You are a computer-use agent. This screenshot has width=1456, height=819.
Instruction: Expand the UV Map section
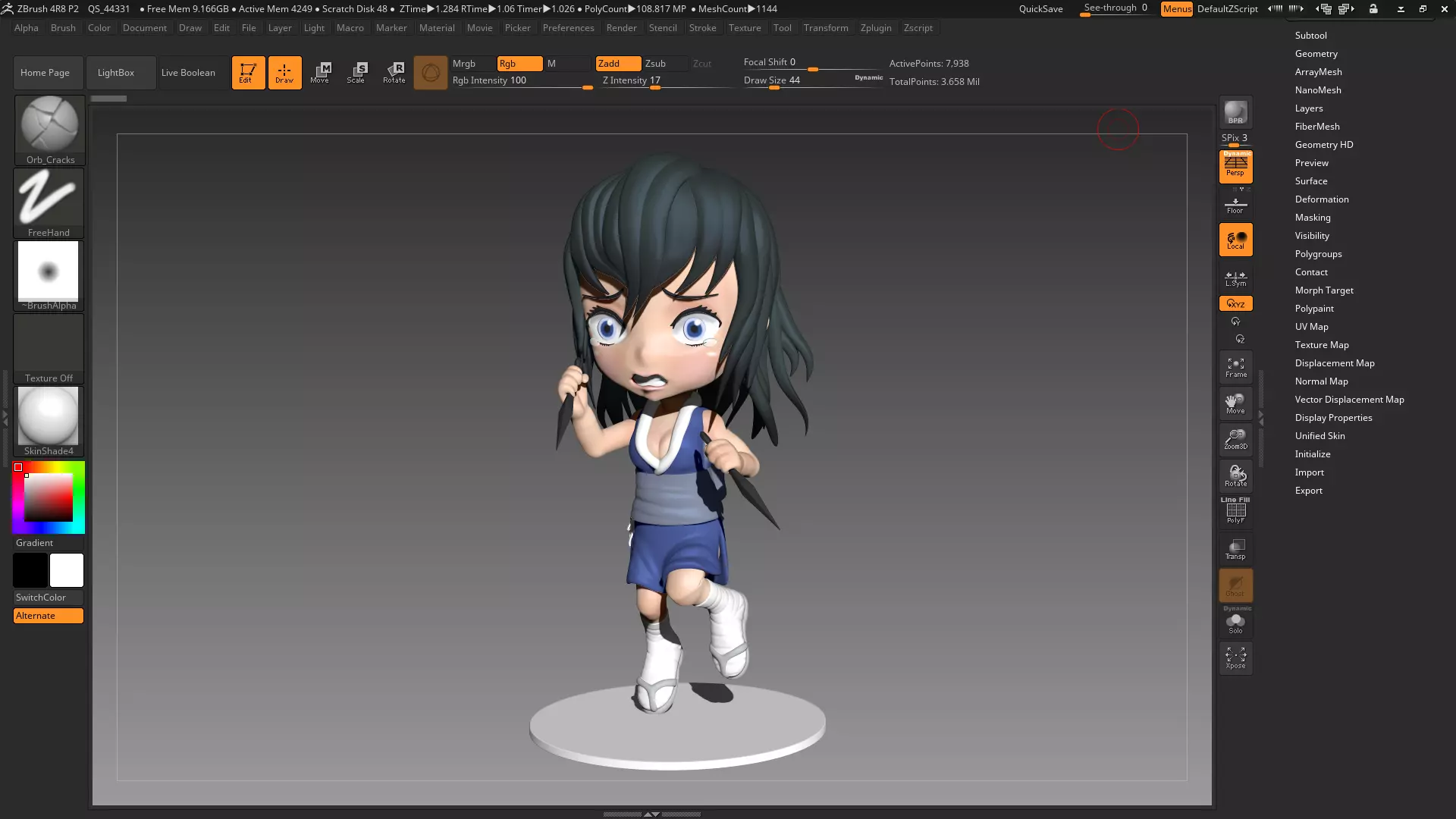click(1311, 327)
